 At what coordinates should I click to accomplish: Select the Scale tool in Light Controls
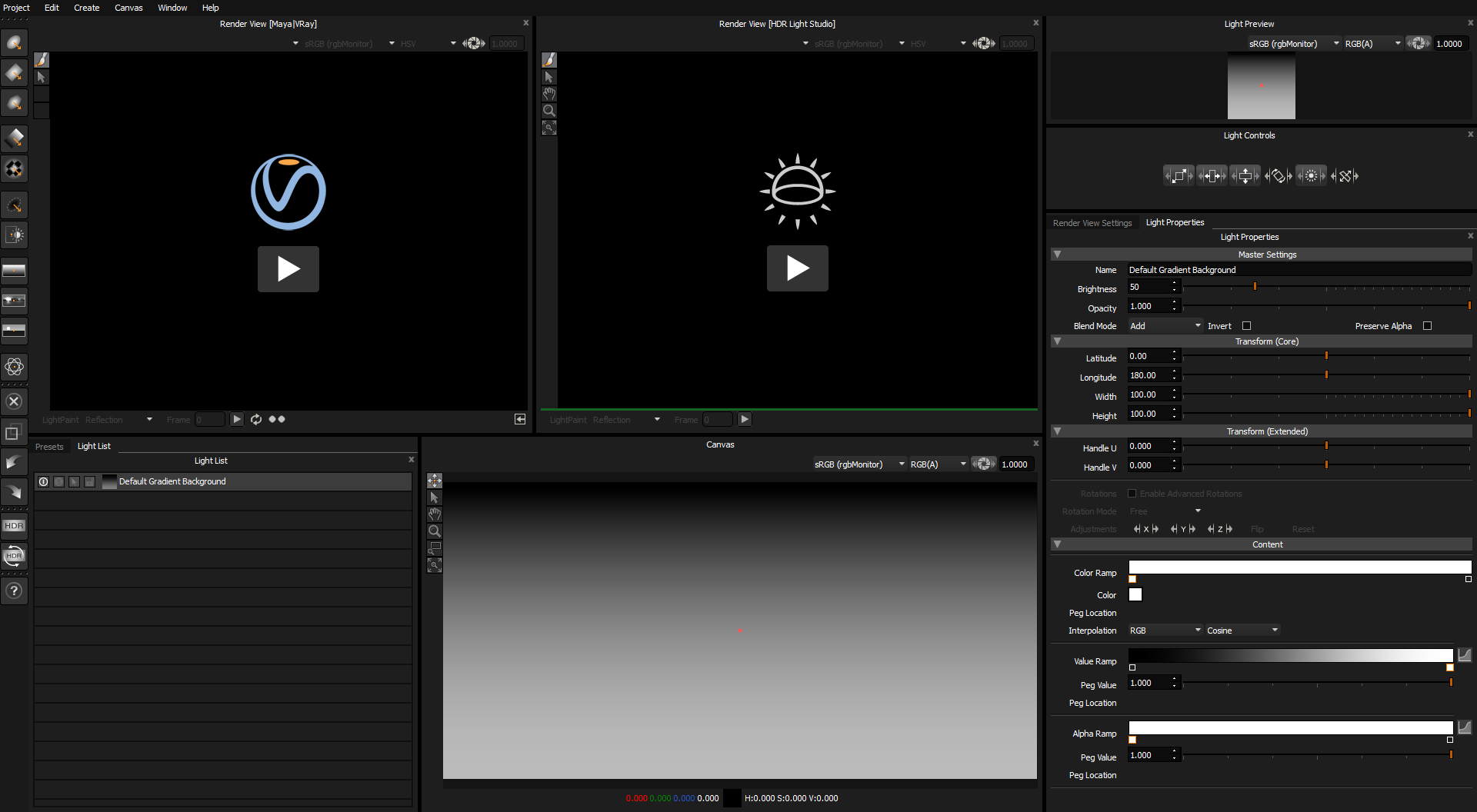[1179, 176]
